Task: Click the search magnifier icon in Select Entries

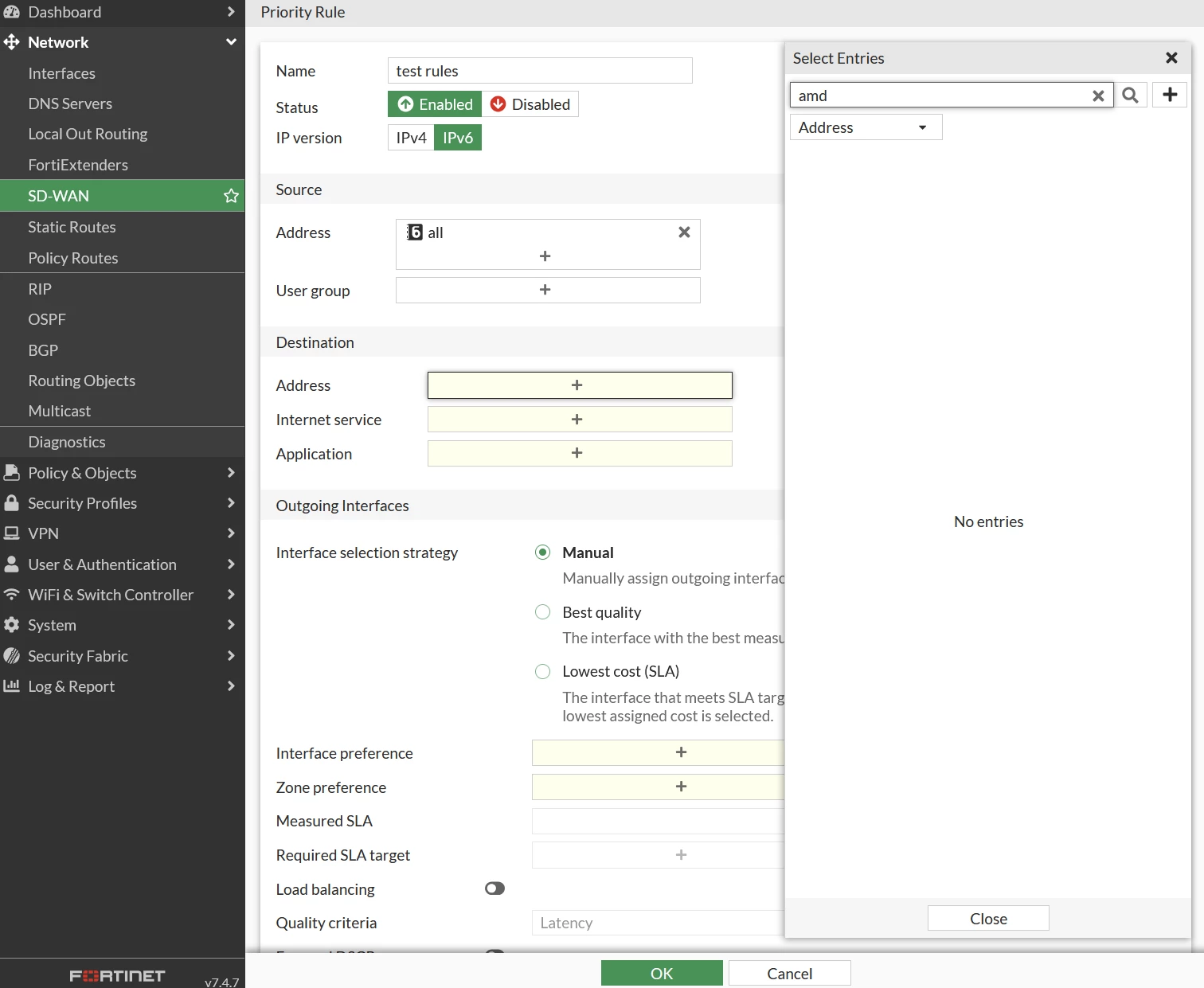Action: tap(1130, 96)
